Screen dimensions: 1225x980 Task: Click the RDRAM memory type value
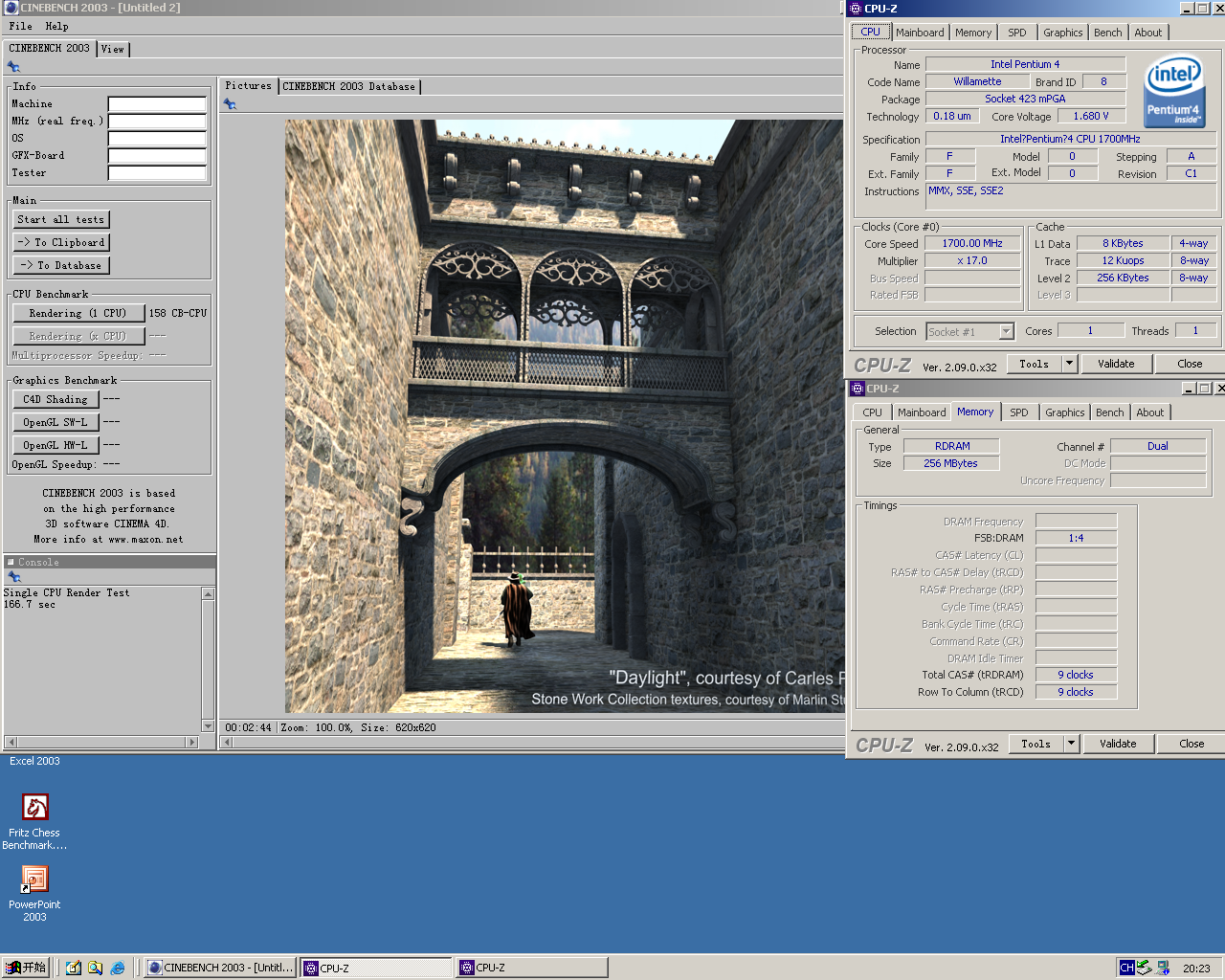click(952, 446)
